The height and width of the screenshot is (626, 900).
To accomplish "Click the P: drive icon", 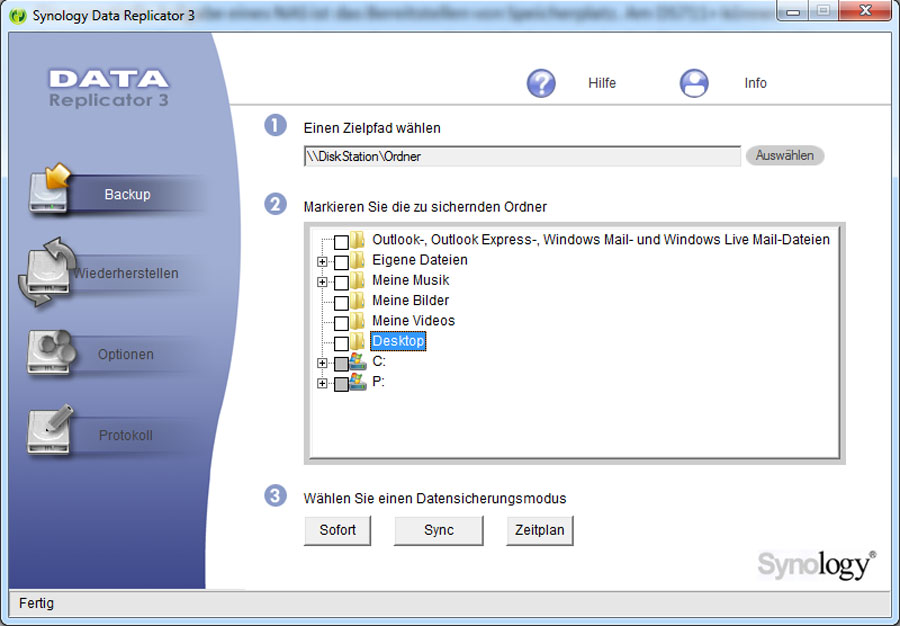I will click(x=358, y=382).
